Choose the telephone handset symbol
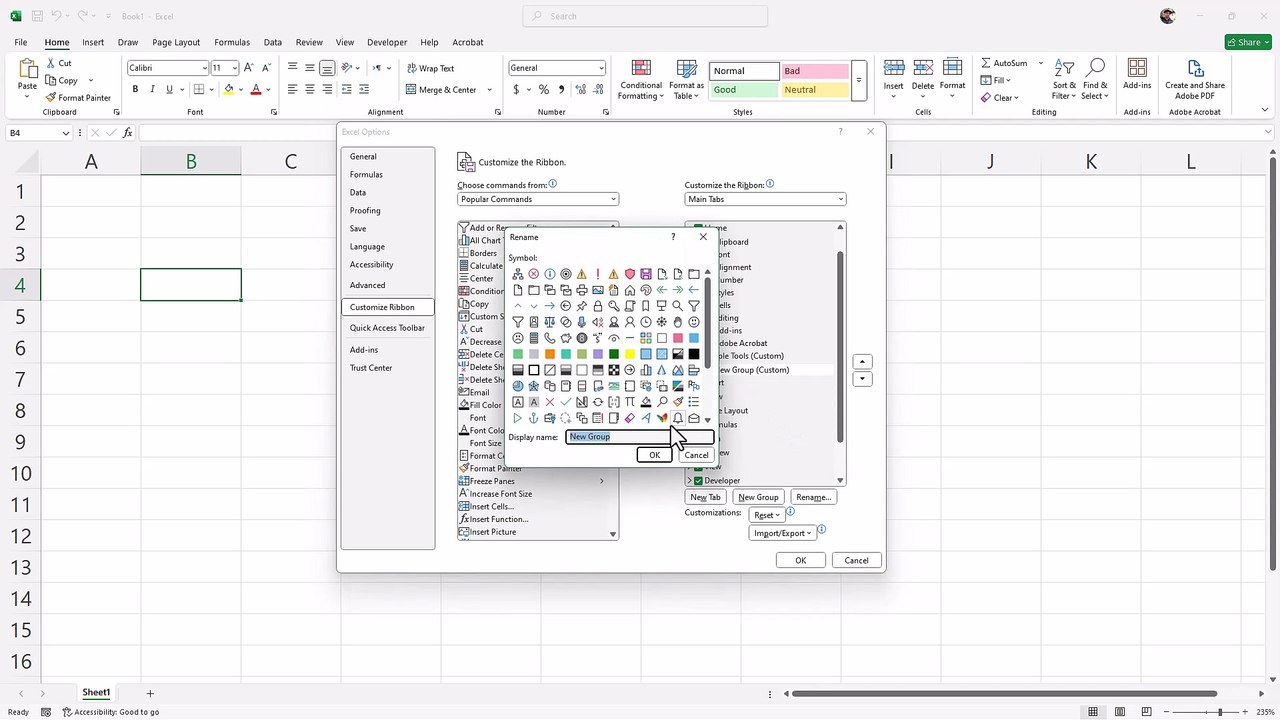1280x720 pixels. click(x=550, y=338)
